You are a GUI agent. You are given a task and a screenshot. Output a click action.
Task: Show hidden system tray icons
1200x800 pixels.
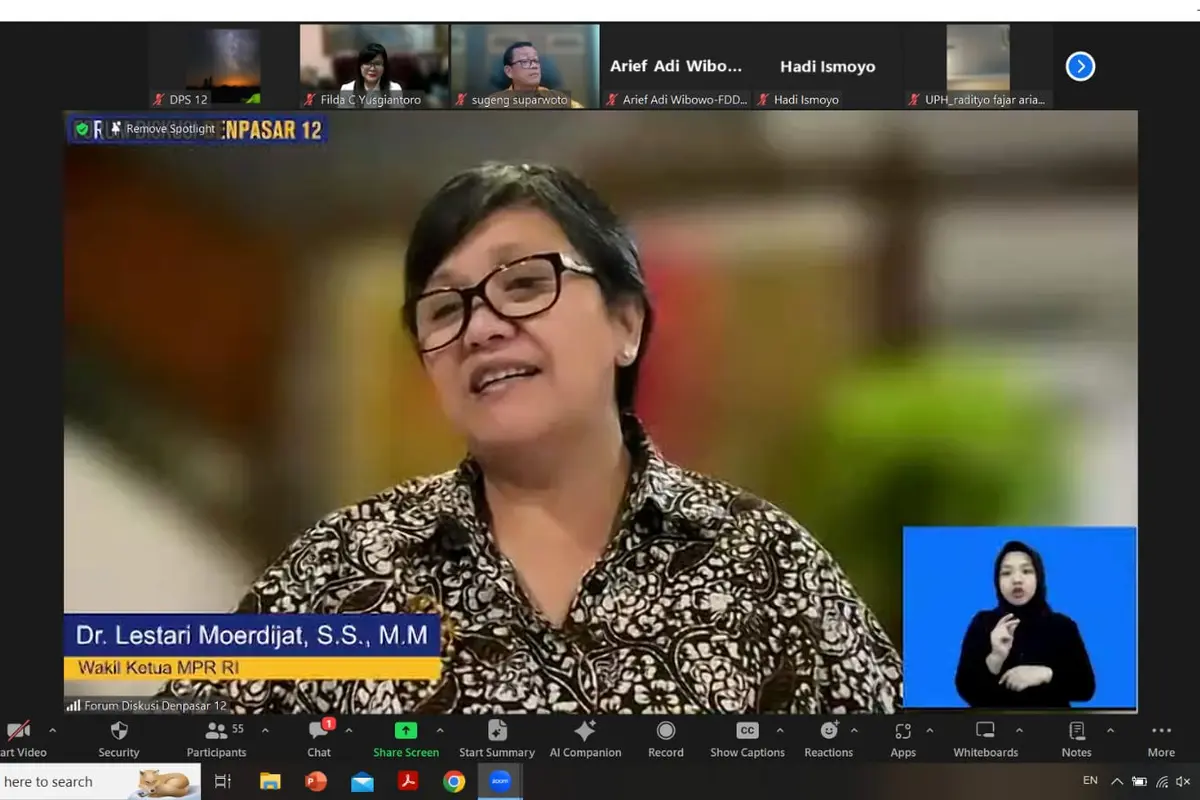[1117, 781]
